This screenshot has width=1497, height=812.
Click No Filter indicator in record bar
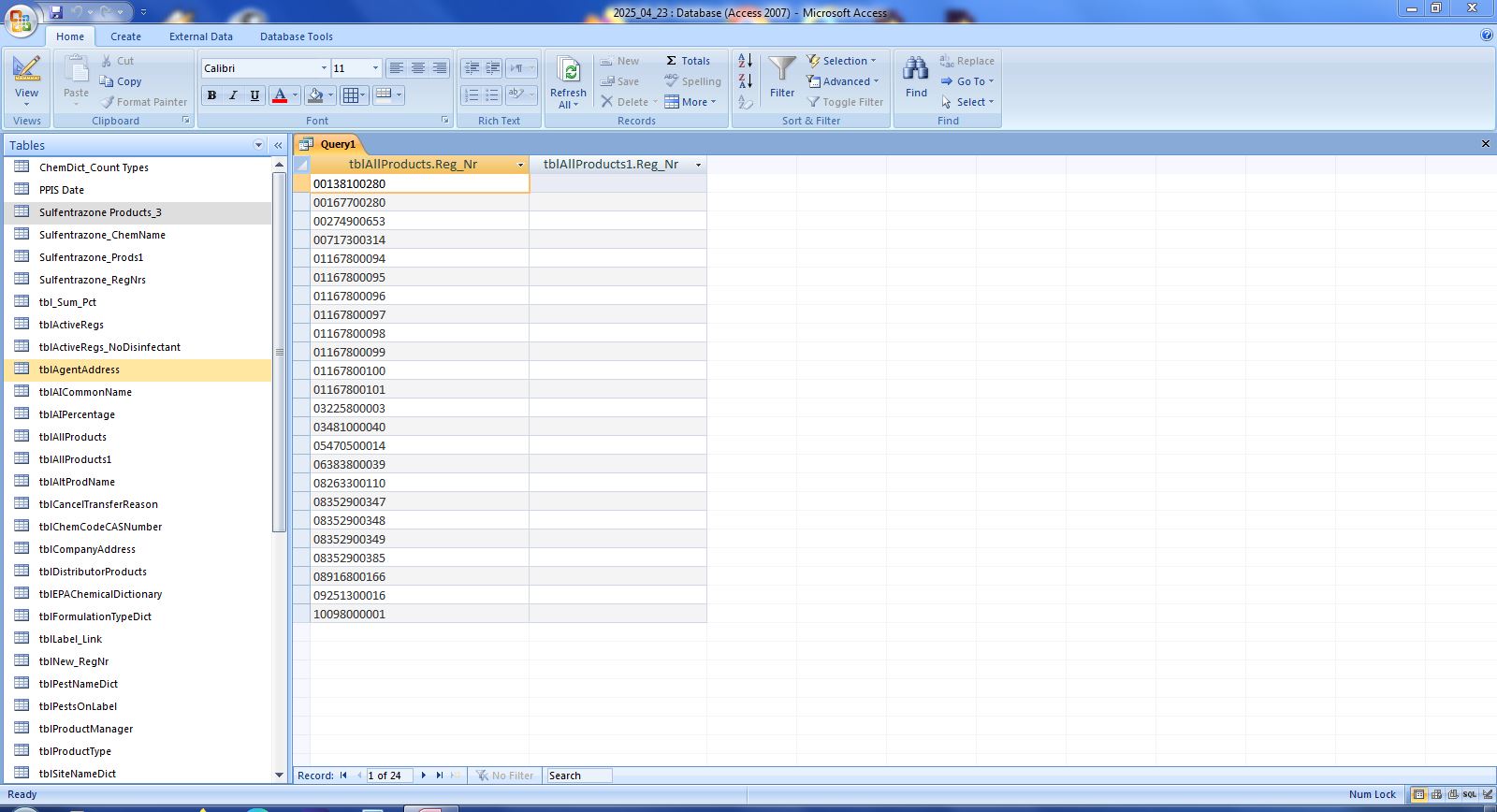click(x=504, y=776)
